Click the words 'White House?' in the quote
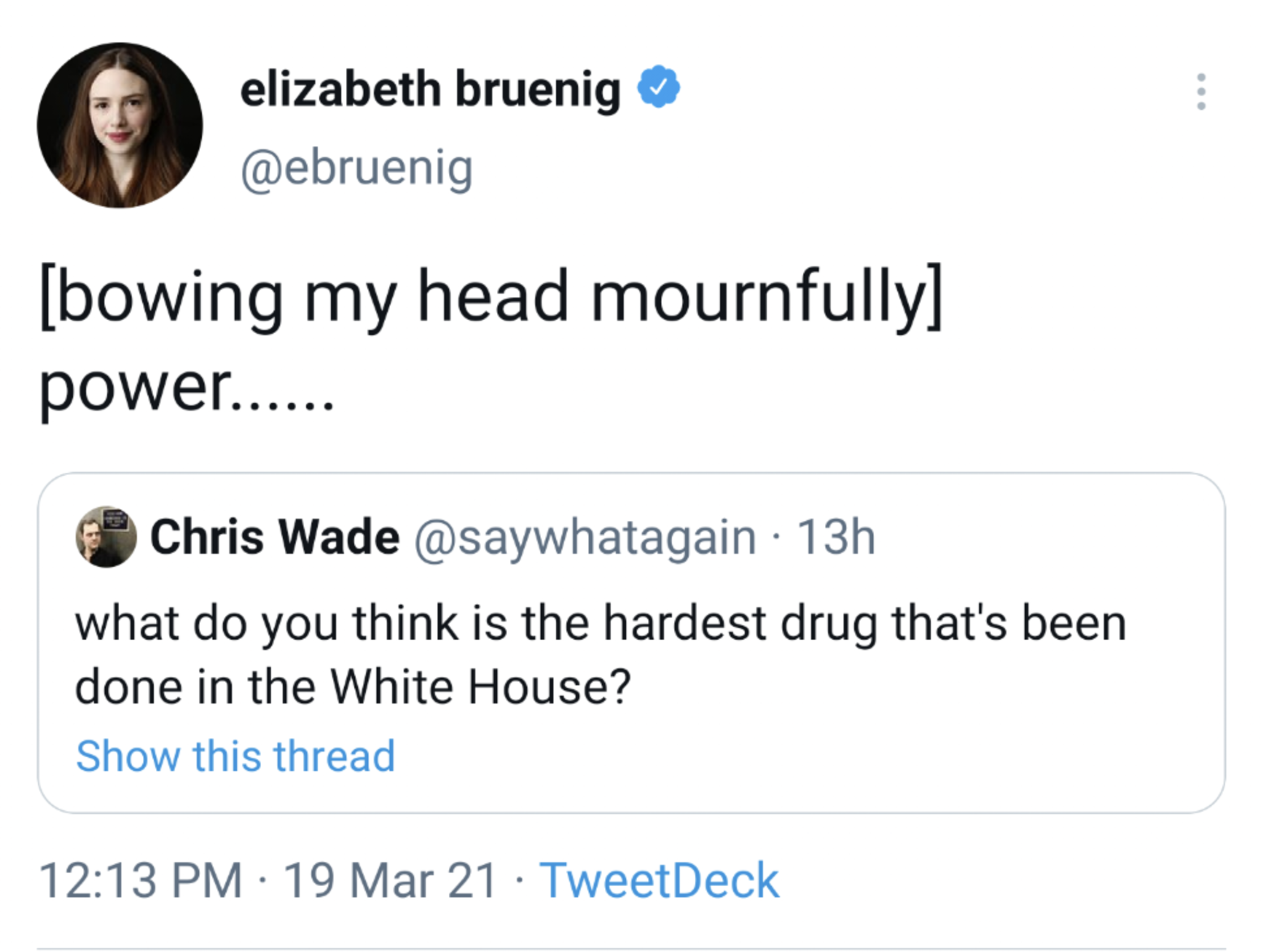Screen dimensions: 1263x952 [481, 687]
